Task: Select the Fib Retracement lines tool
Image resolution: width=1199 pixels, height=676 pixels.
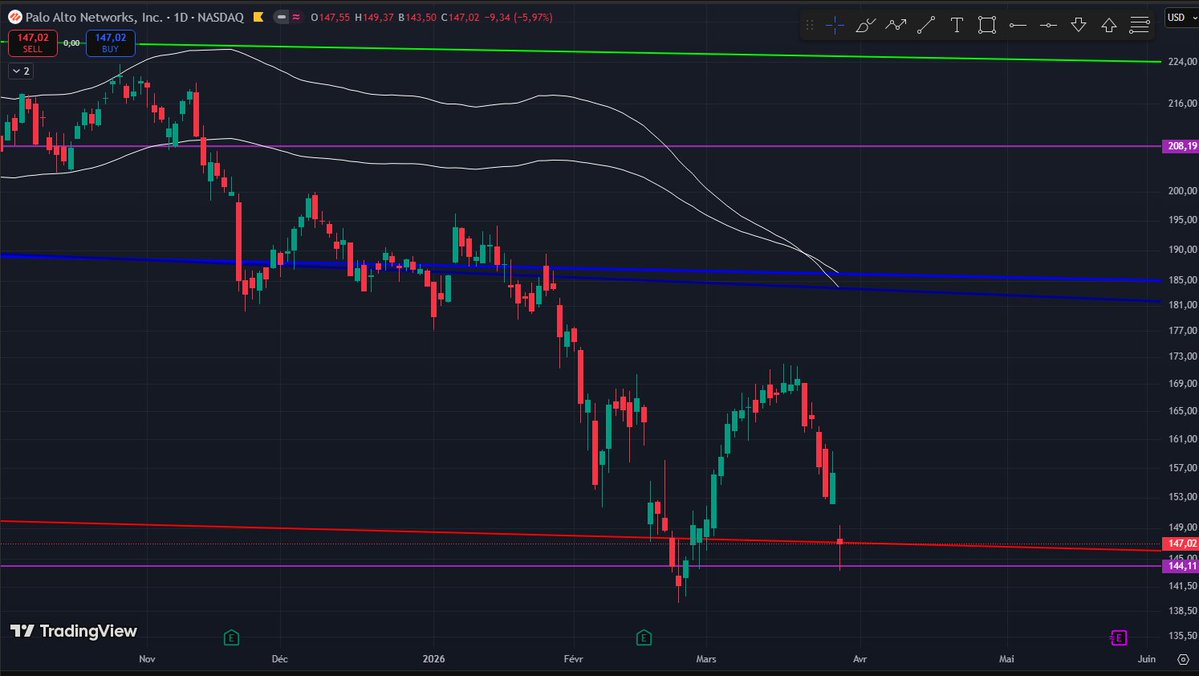Action: coord(1139,25)
